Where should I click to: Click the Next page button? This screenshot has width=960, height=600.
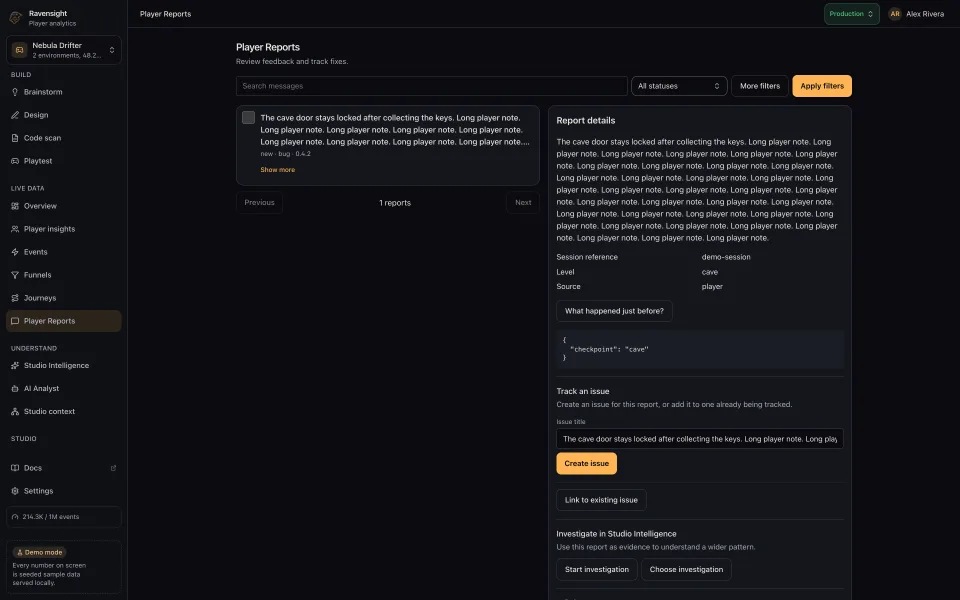pyautogui.click(x=523, y=203)
